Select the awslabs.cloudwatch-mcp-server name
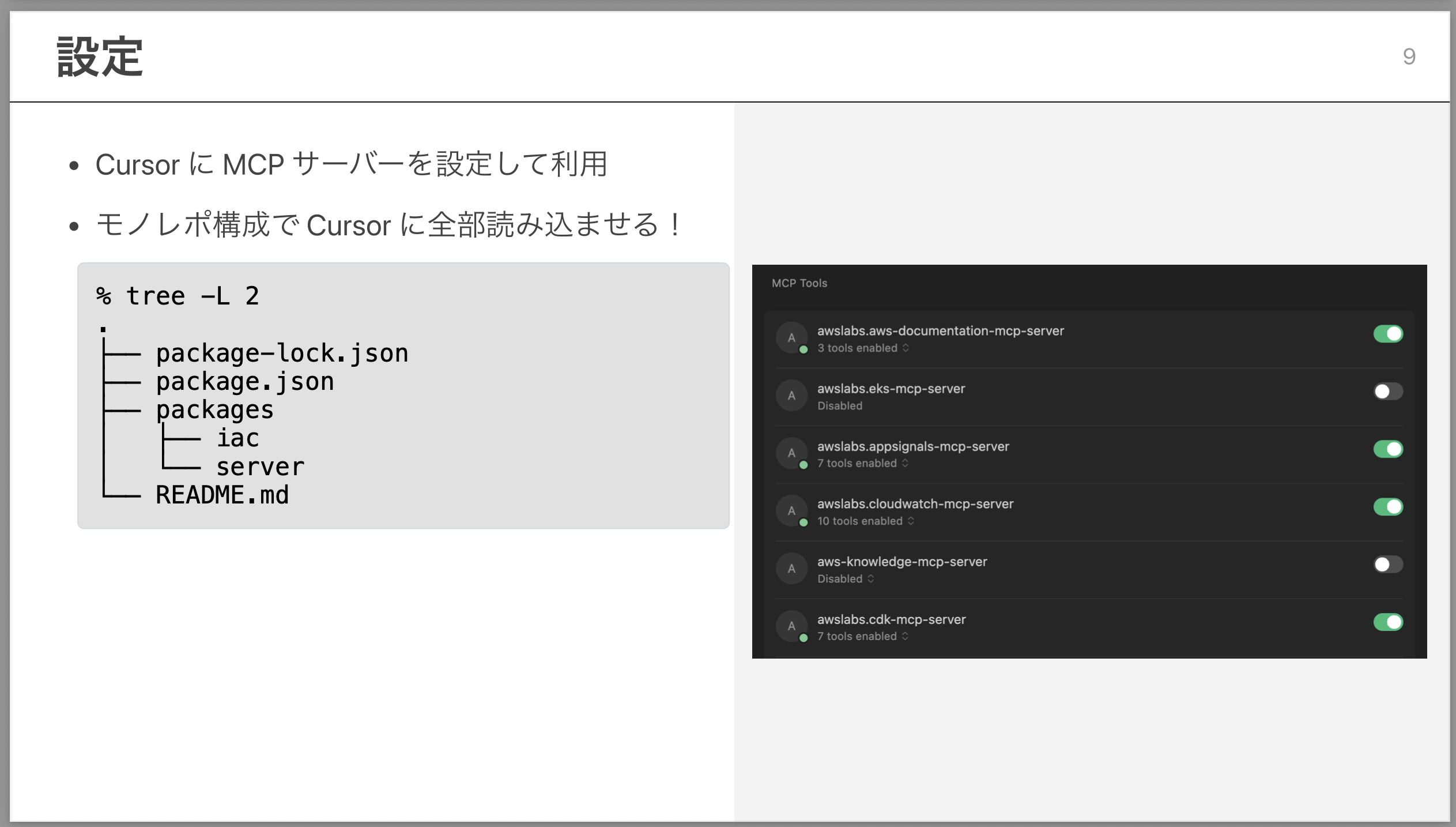 (x=915, y=504)
